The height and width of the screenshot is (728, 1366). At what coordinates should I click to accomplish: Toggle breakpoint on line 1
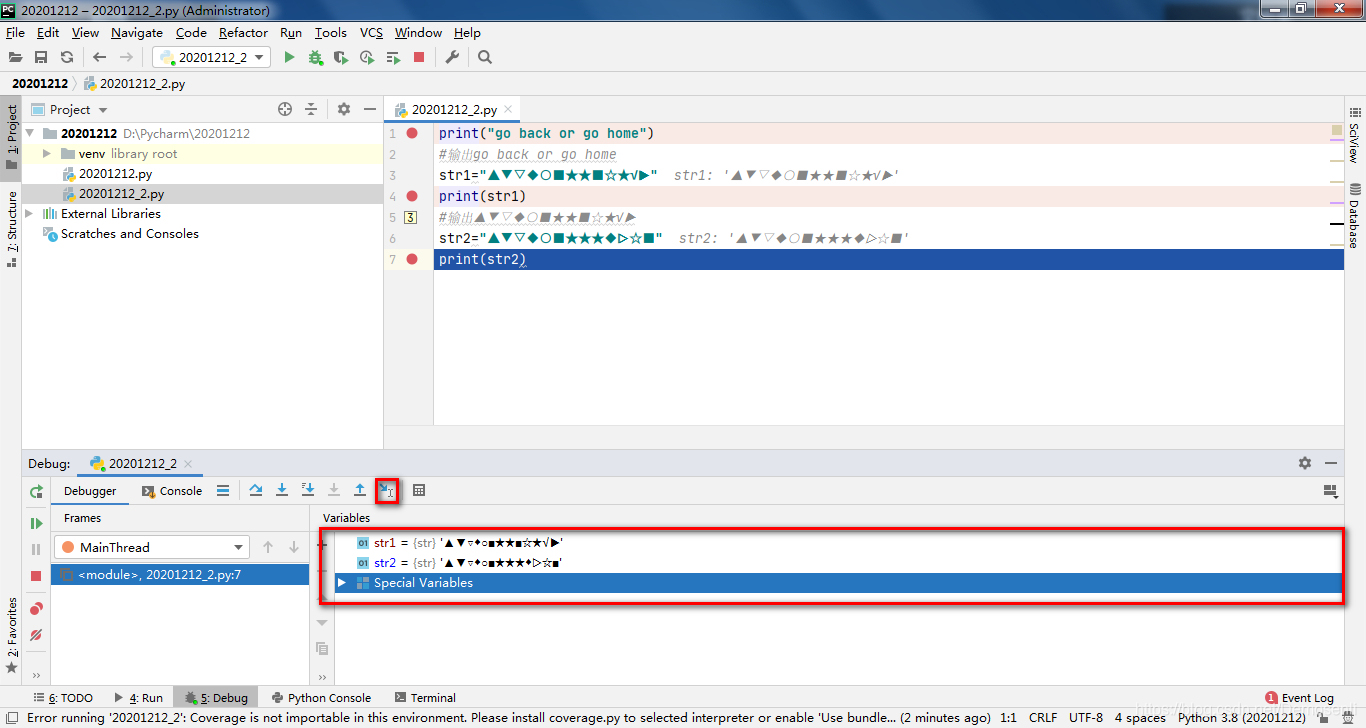412,133
